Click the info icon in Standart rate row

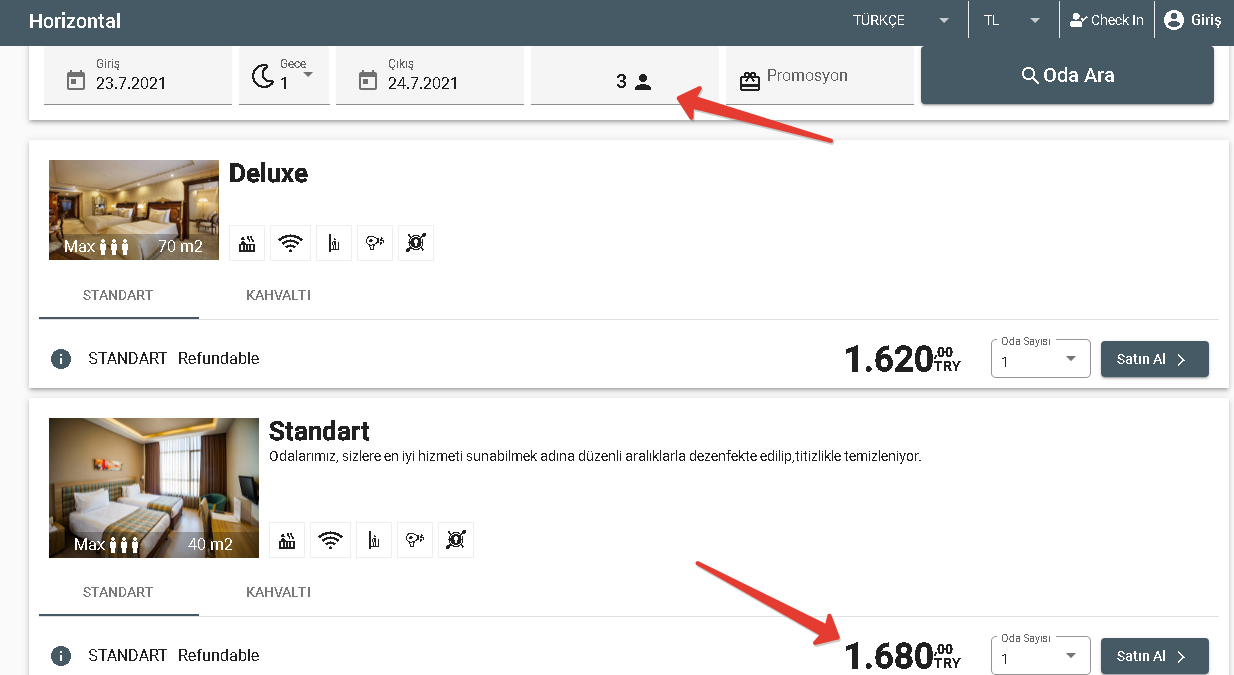[61, 656]
